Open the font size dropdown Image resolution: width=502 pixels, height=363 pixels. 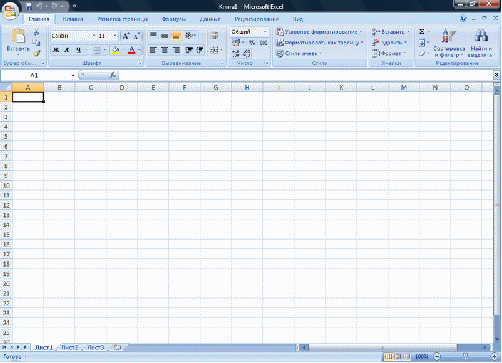tap(115, 36)
